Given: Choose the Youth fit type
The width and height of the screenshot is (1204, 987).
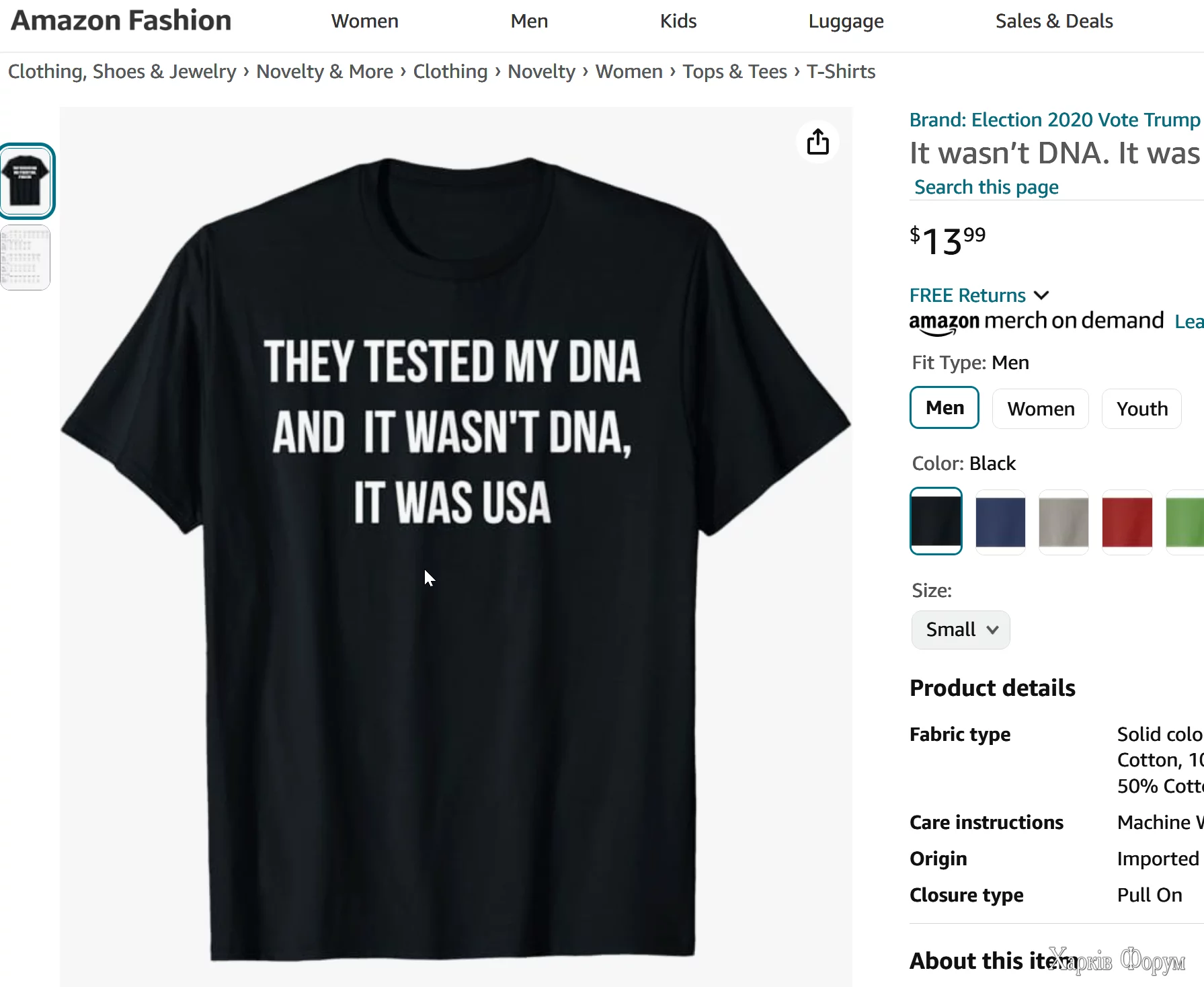Looking at the screenshot, I should click(x=1141, y=409).
